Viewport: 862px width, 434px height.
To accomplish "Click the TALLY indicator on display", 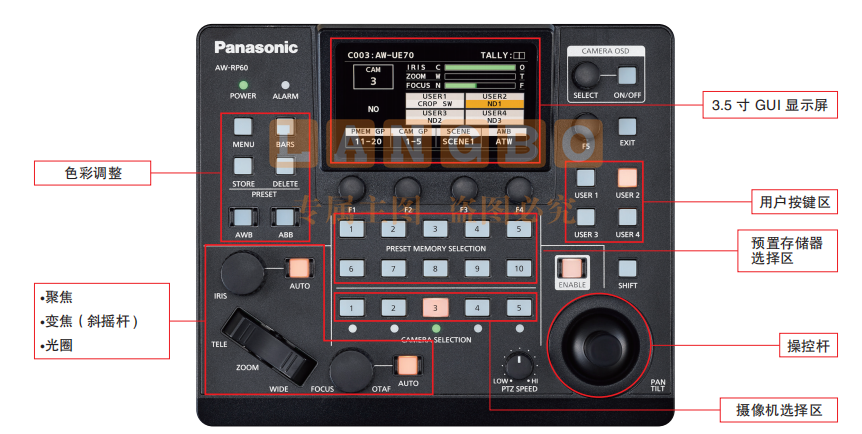I will coord(502,55).
